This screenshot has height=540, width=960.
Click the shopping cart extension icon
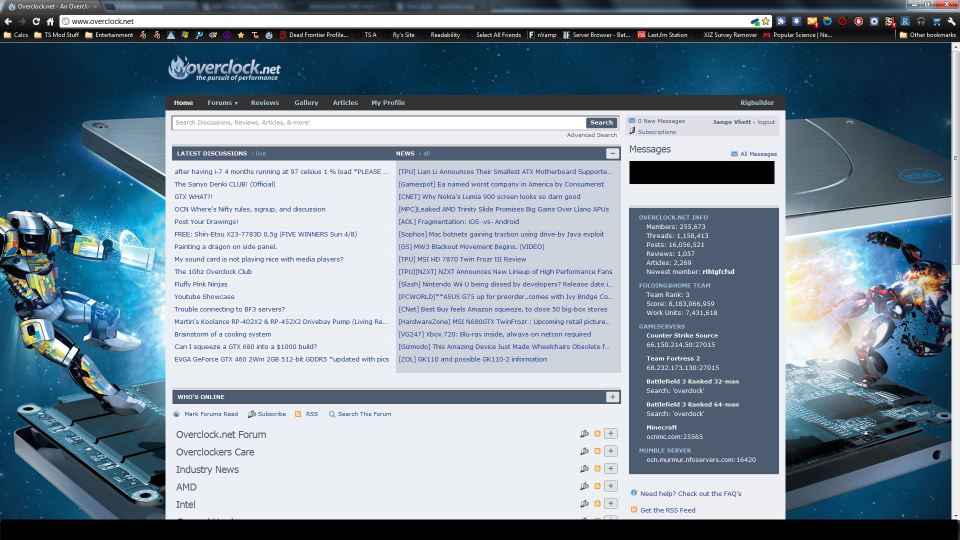click(x=936, y=21)
